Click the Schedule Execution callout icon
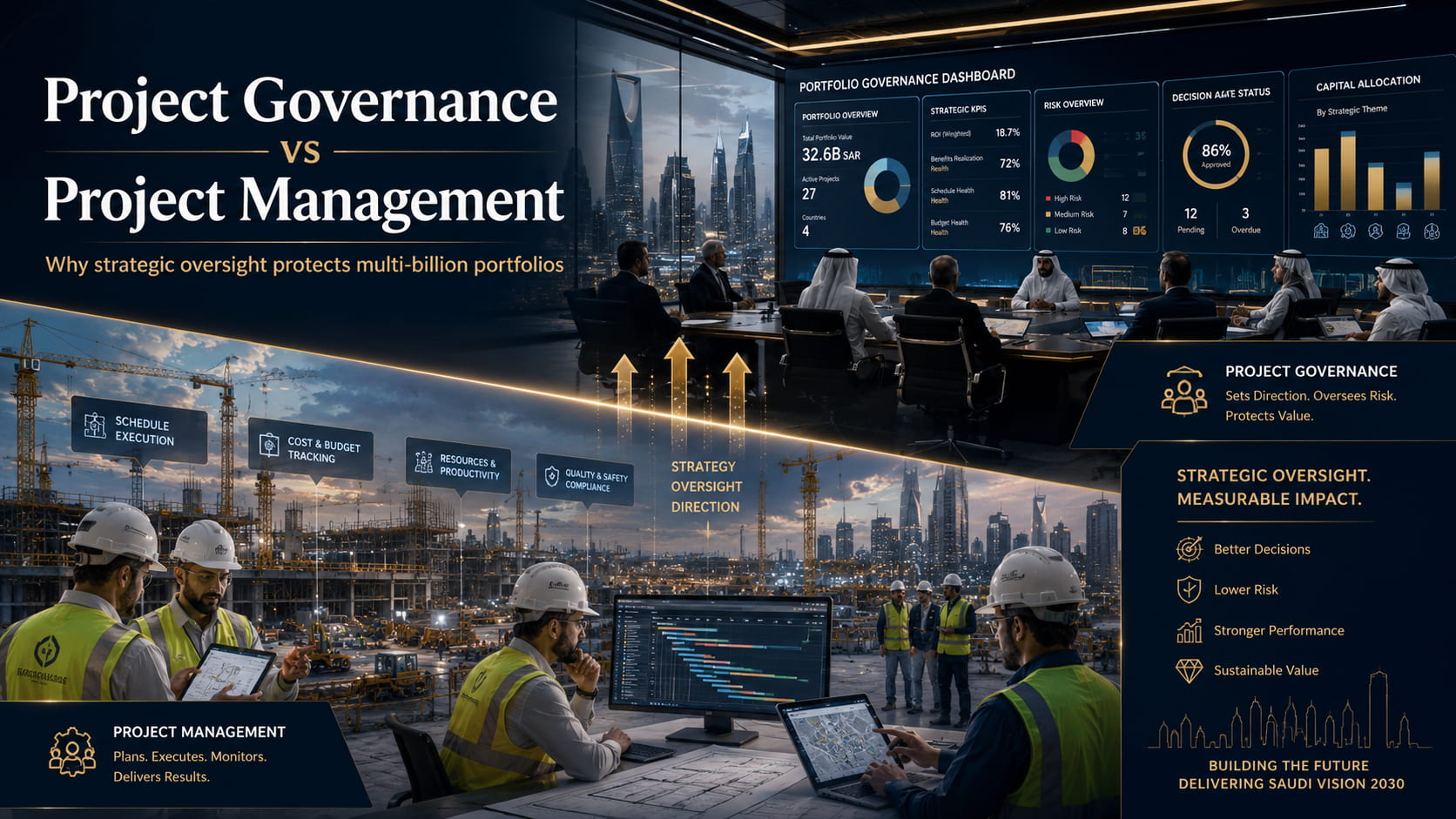Viewport: 1456px width, 819px height. 94,425
